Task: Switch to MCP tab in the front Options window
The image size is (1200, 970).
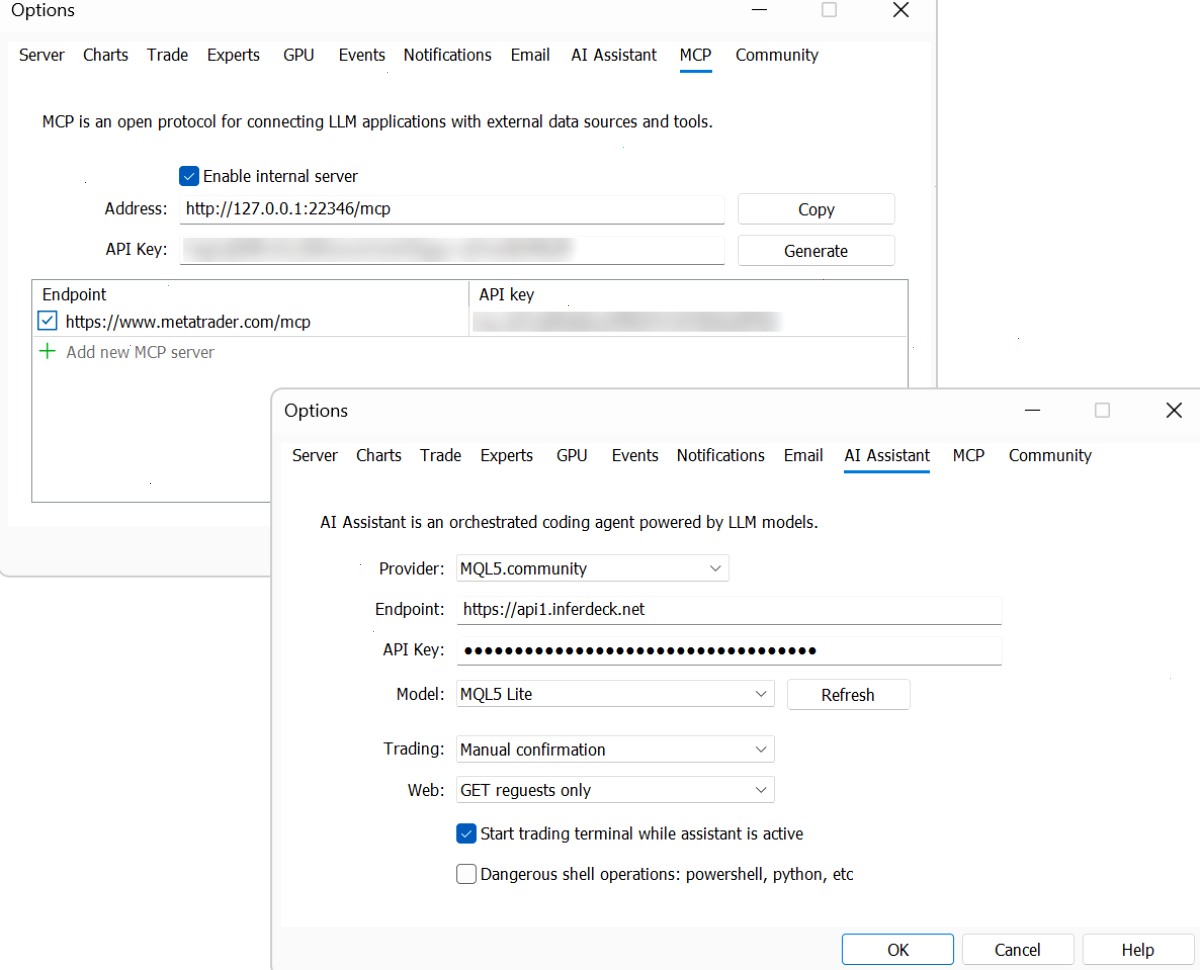Action: click(x=969, y=455)
